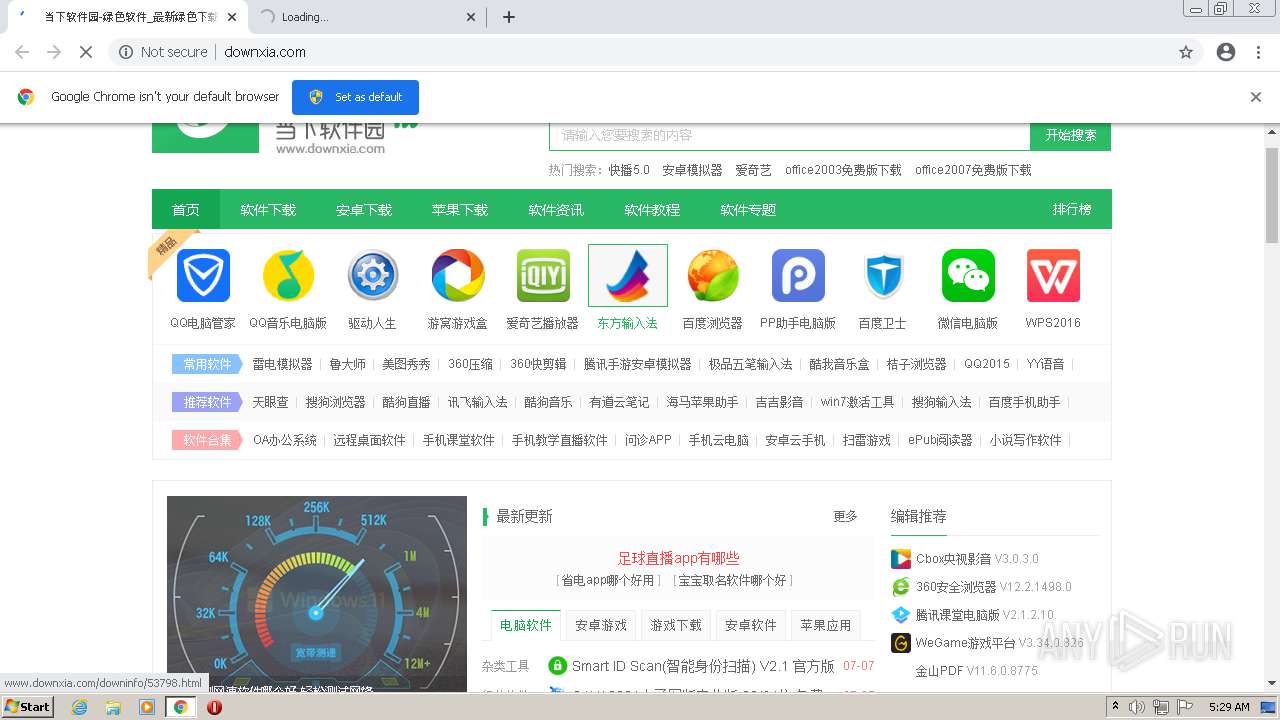Open Smart ID Scan download link

coord(703,666)
